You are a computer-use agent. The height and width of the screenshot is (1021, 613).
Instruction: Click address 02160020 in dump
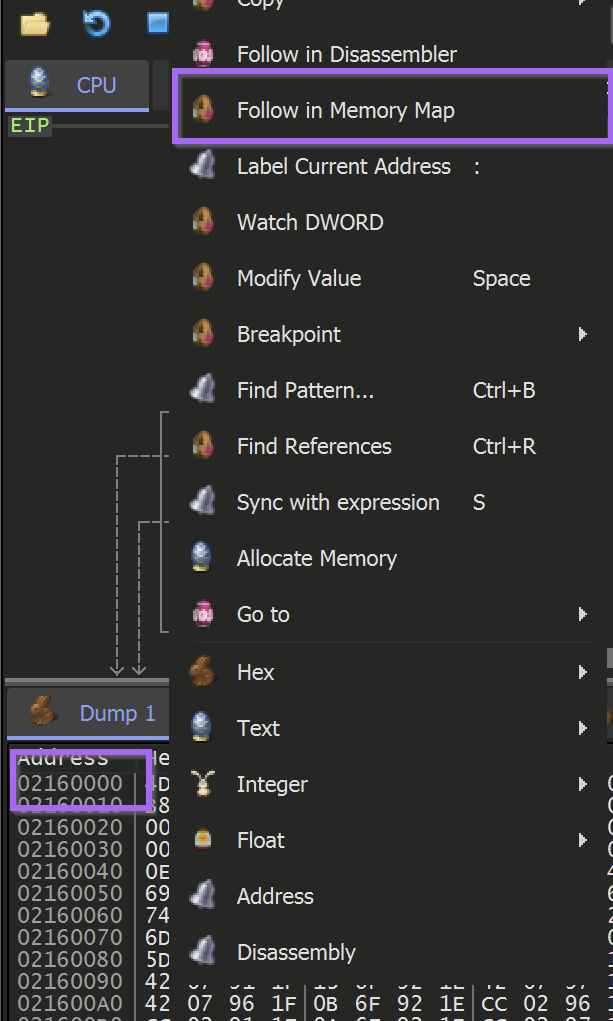(x=70, y=827)
